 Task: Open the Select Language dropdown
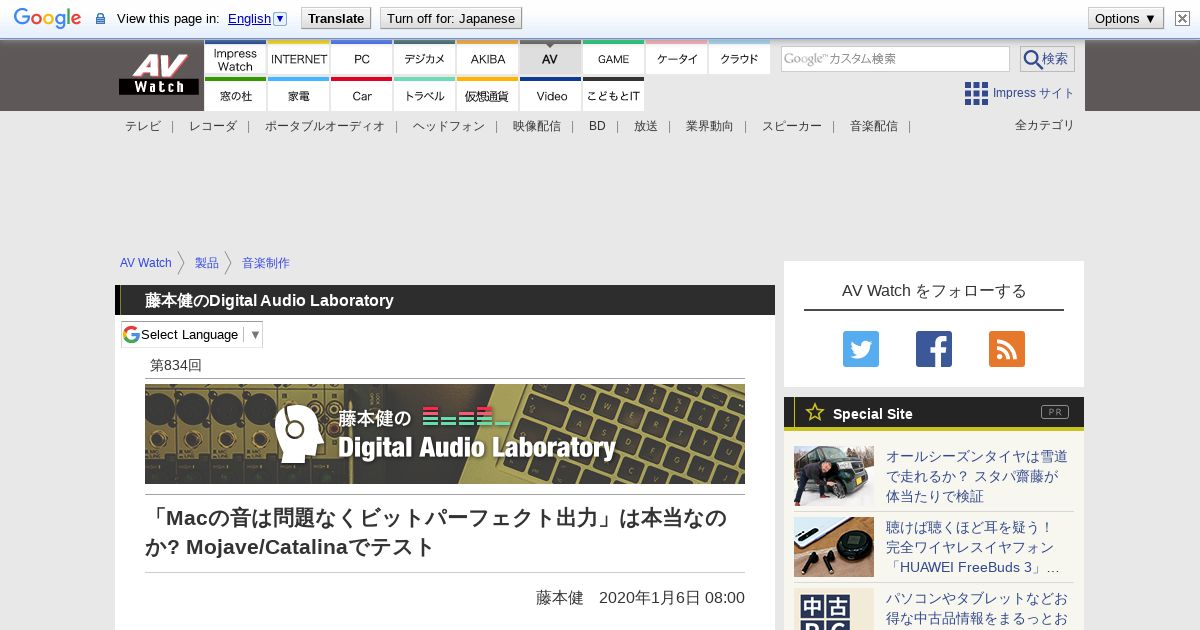point(192,334)
